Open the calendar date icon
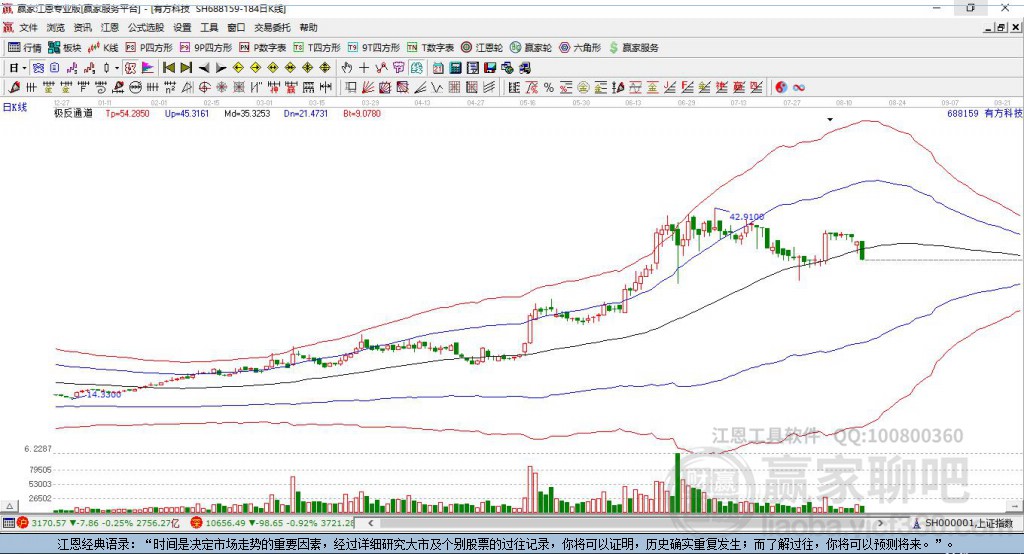The height and width of the screenshot is (554, 1024). (438, 68)
